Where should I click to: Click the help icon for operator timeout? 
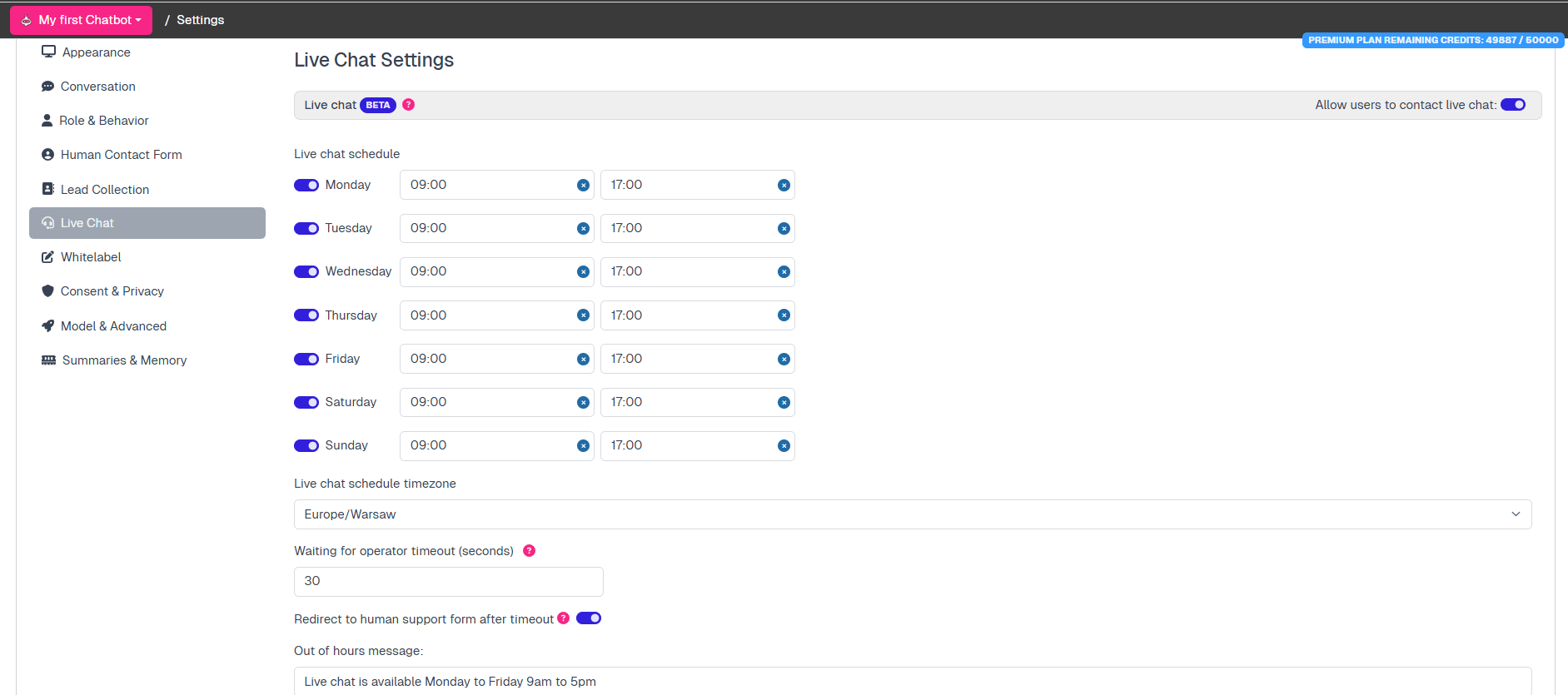(x=529, y=551)
